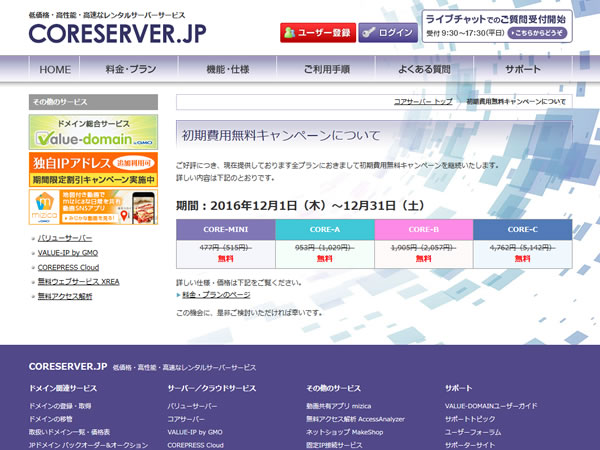Screen dimensions: 600x450
Task: Click the mizica app banner
Action: (x=93, y=207)
